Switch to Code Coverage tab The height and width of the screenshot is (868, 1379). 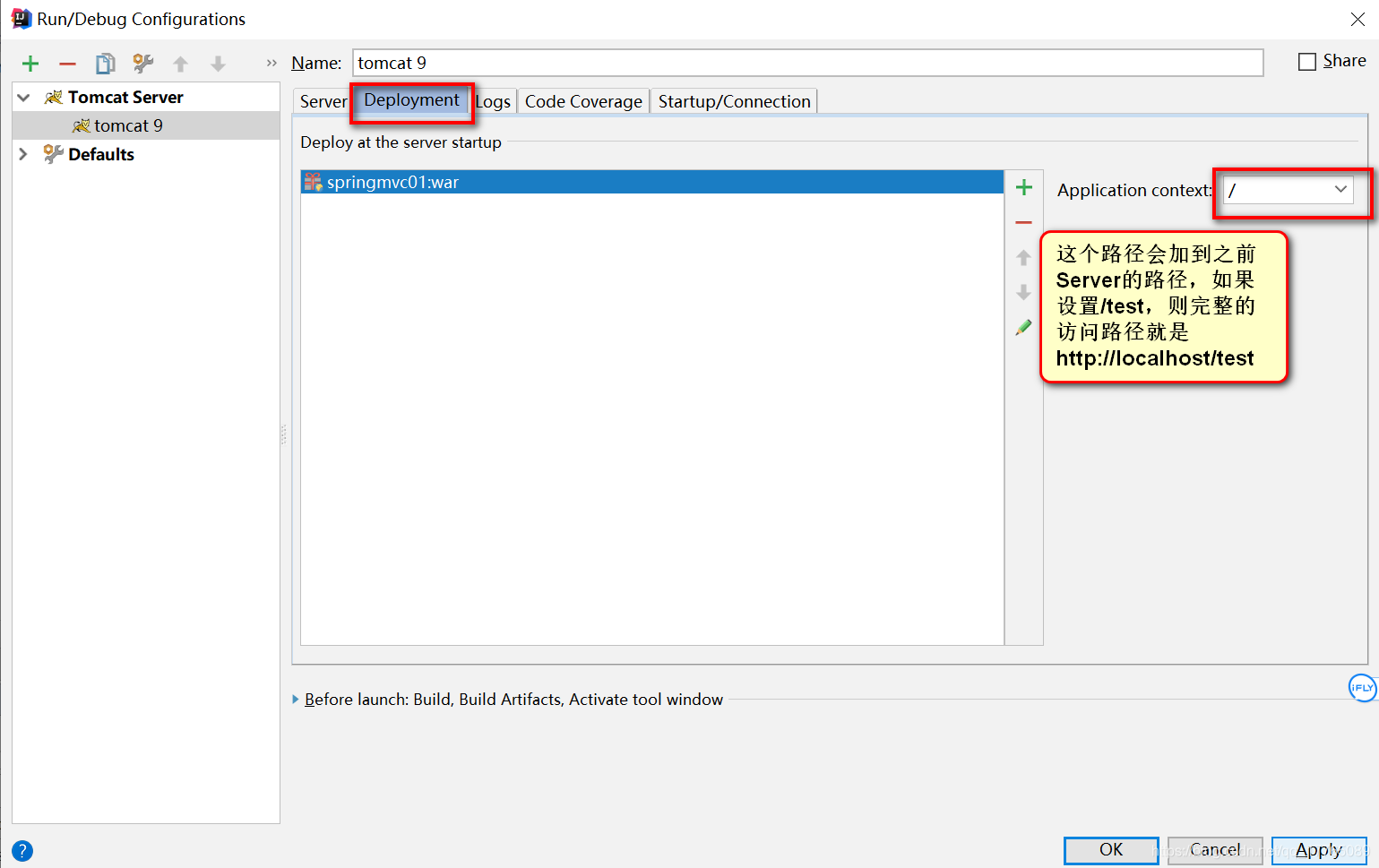coord(583,101)
